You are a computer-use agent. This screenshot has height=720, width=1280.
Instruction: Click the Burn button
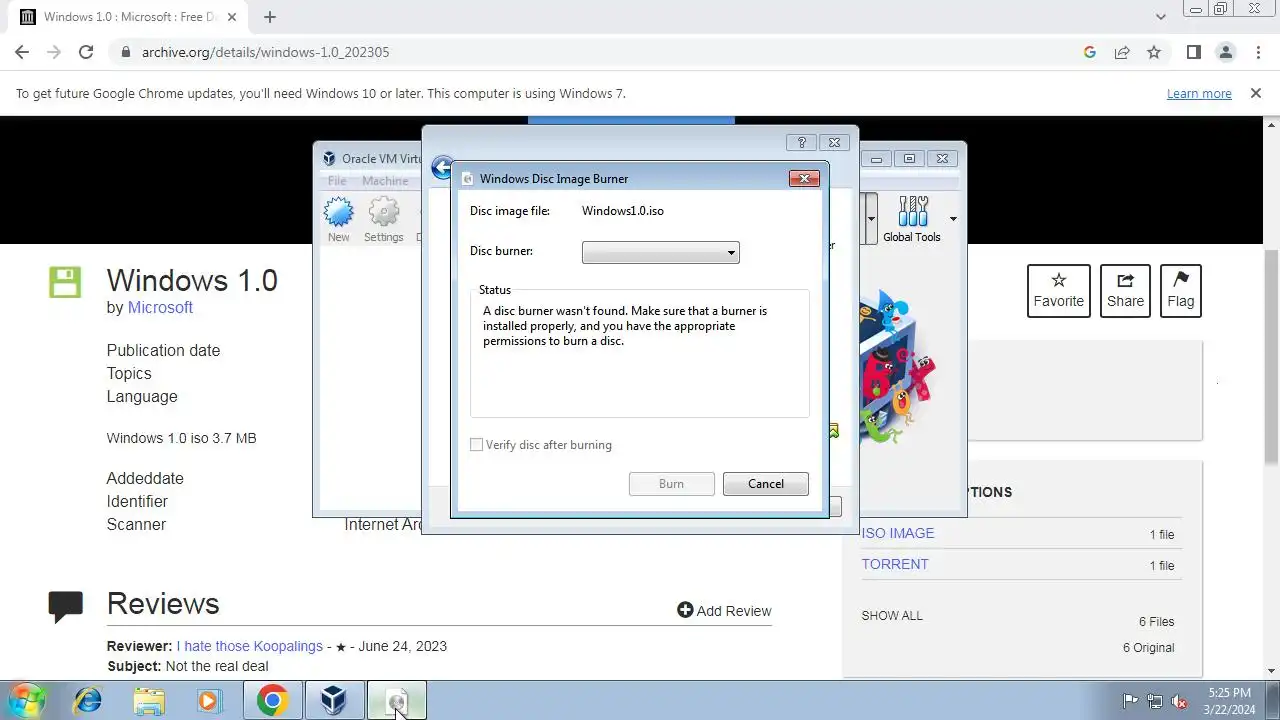coord(671,484)
